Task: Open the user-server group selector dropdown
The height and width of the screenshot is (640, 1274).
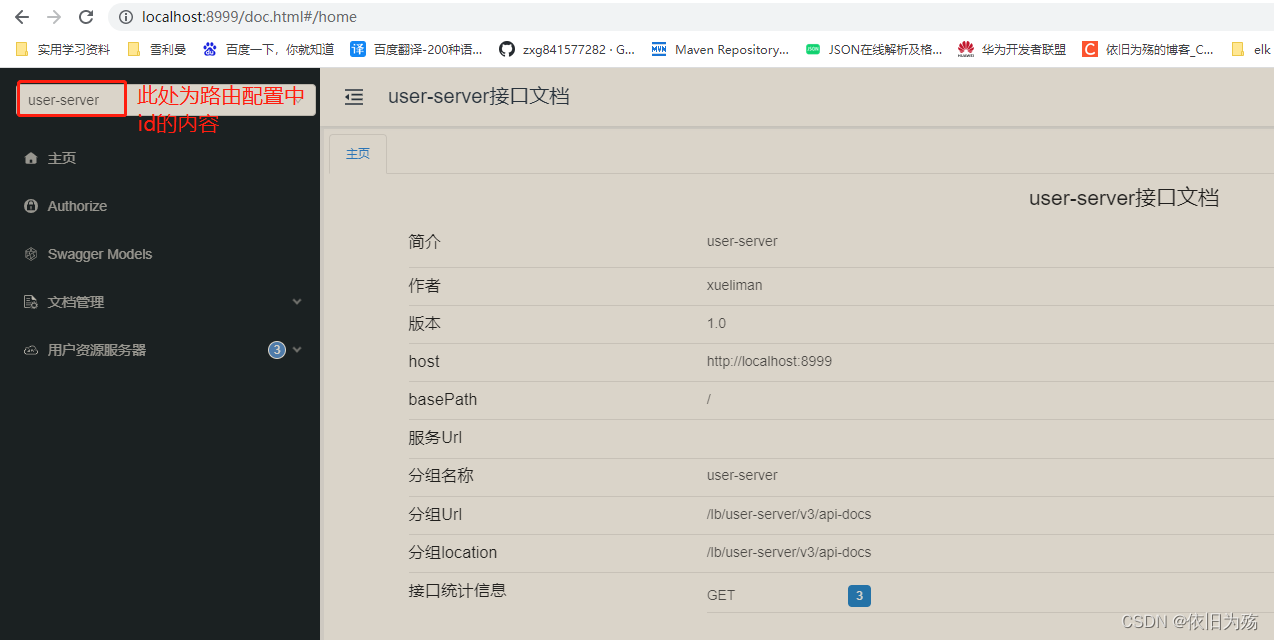Action: pos(71,99)
